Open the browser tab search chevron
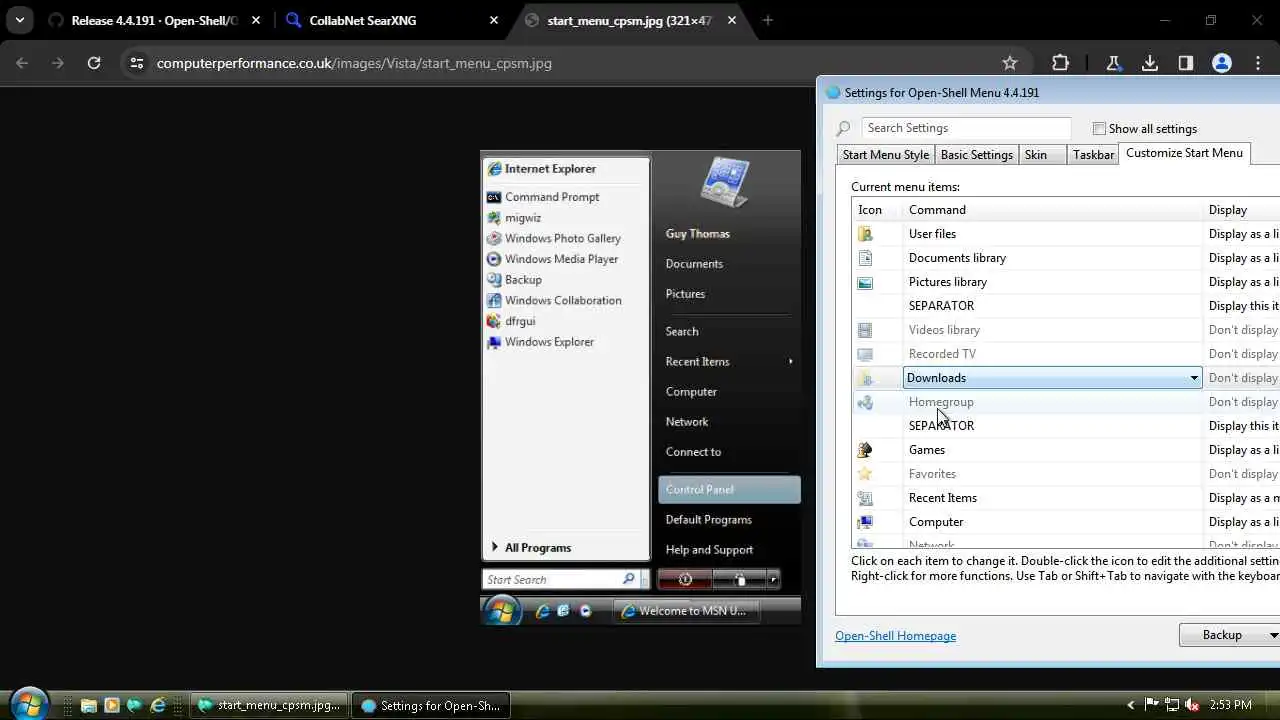Image resolution: width=1280 pixels, height=720 pixels. click(x=20, y=20)
